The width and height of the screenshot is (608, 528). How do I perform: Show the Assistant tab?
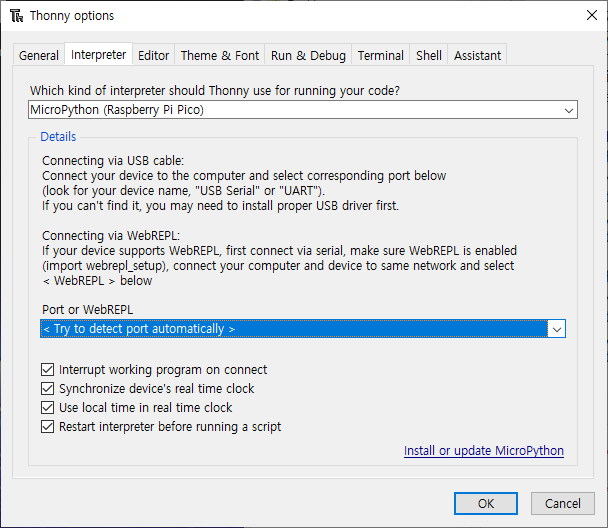[x=477, y=55]
